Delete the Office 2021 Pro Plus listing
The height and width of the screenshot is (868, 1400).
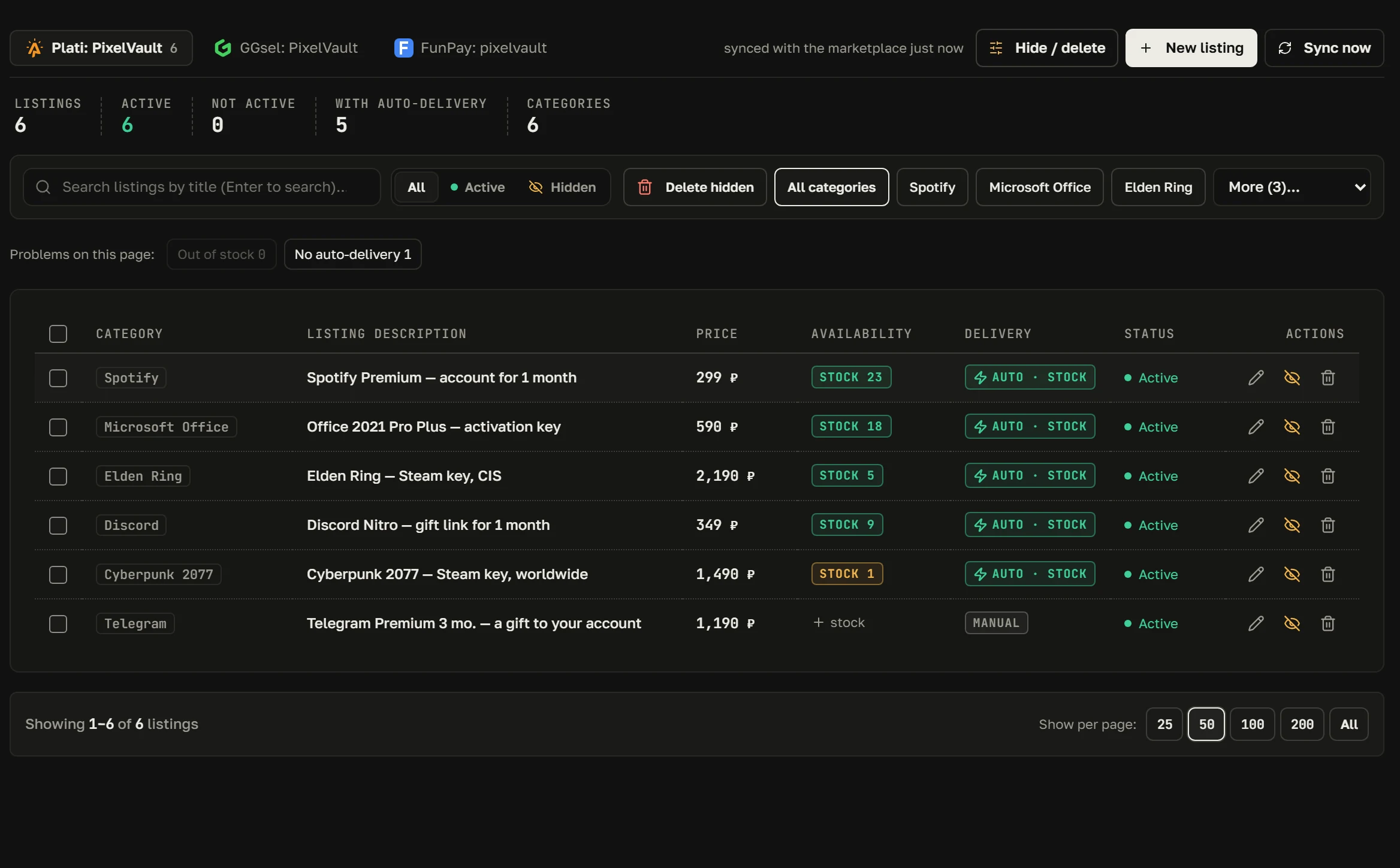pyautogui.click(x=1327, y=427)
